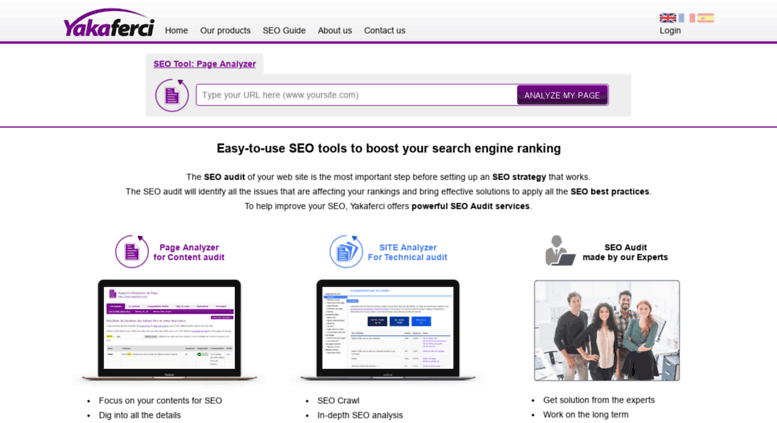
Task: Switch language to English via UK flag
Action: [667, 18]
